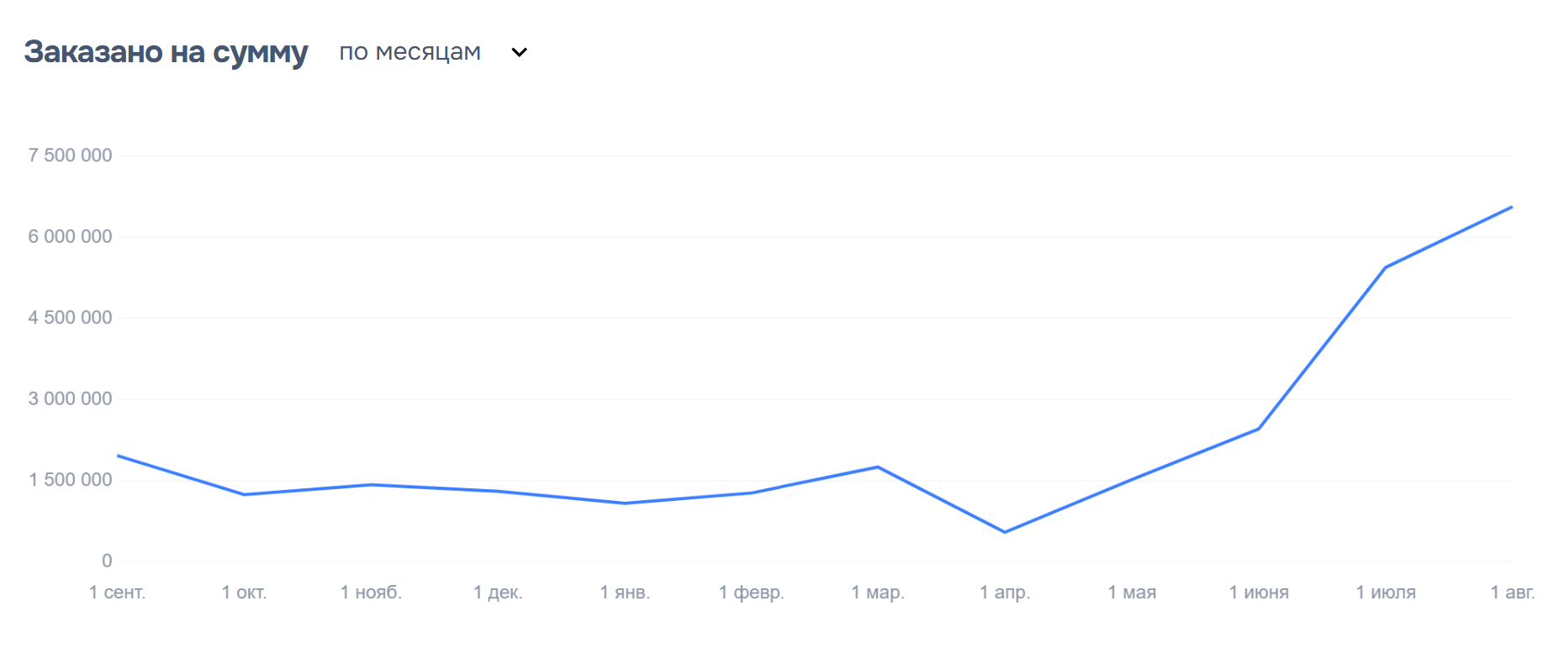The image size is (1568, 664).
Task: Click the "7 500 000" y-axis label
Action: pos(70,155)
